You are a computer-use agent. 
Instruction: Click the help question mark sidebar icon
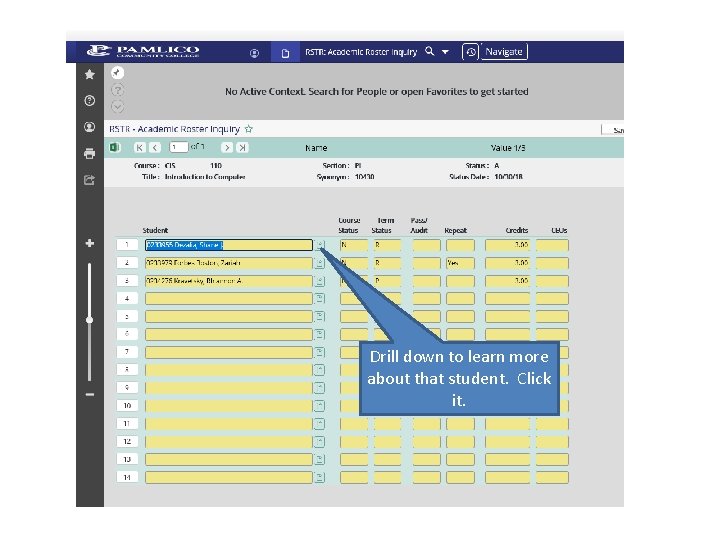(x=90, y=101)
